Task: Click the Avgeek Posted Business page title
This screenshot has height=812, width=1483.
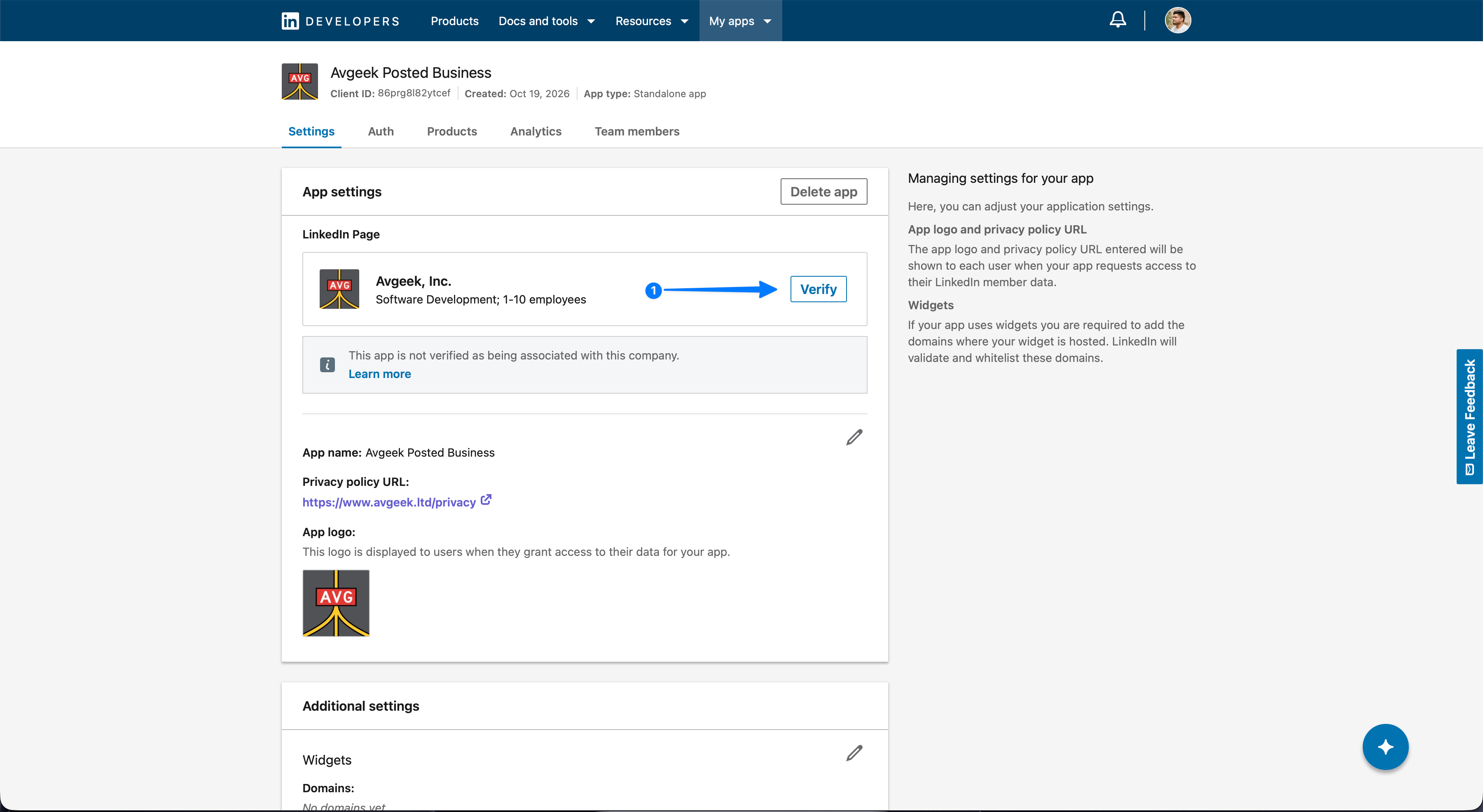Action: point(410,72)
